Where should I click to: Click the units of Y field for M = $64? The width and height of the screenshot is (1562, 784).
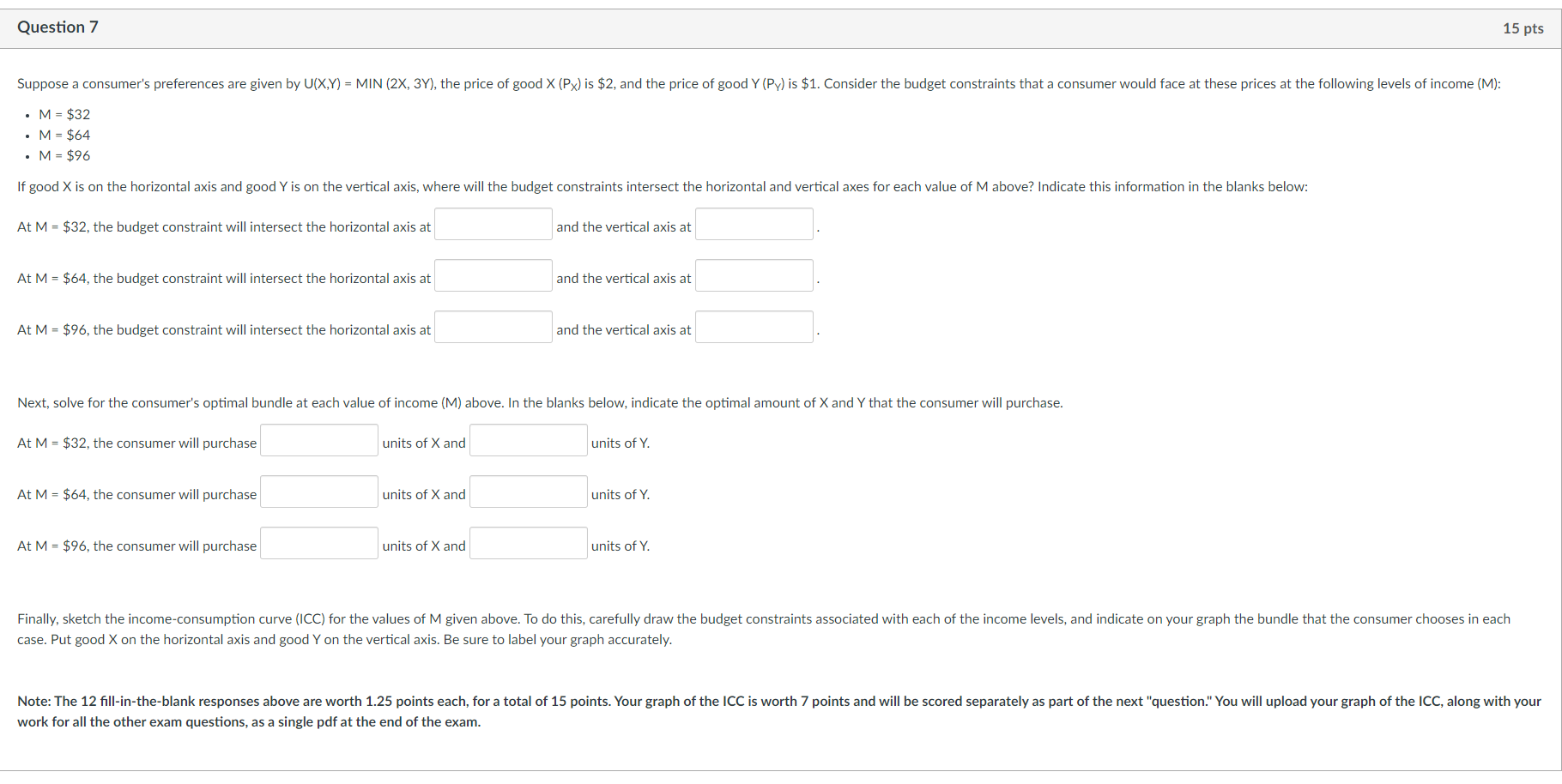[x=527, y=492]
